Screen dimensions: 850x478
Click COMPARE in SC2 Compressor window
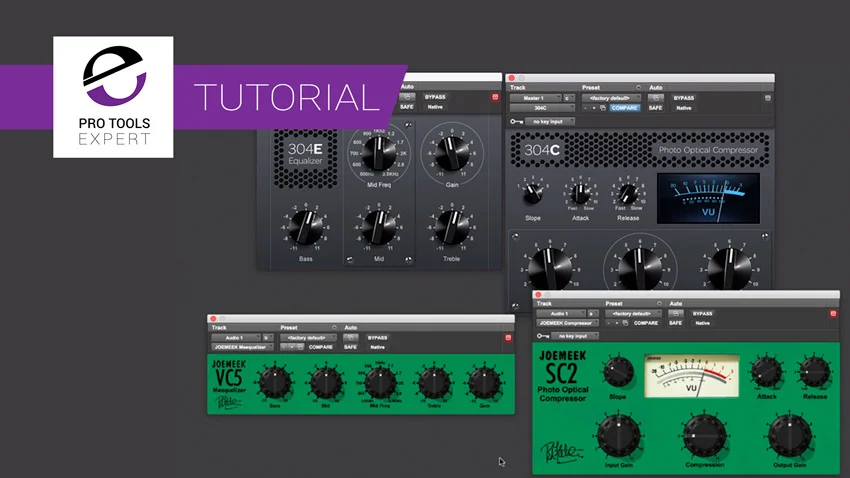[646, 323]
